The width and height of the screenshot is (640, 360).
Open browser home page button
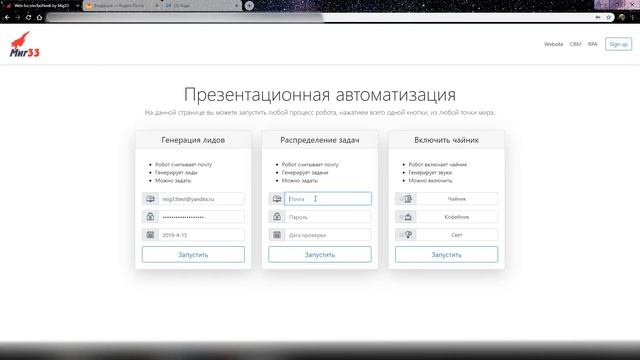39,18
